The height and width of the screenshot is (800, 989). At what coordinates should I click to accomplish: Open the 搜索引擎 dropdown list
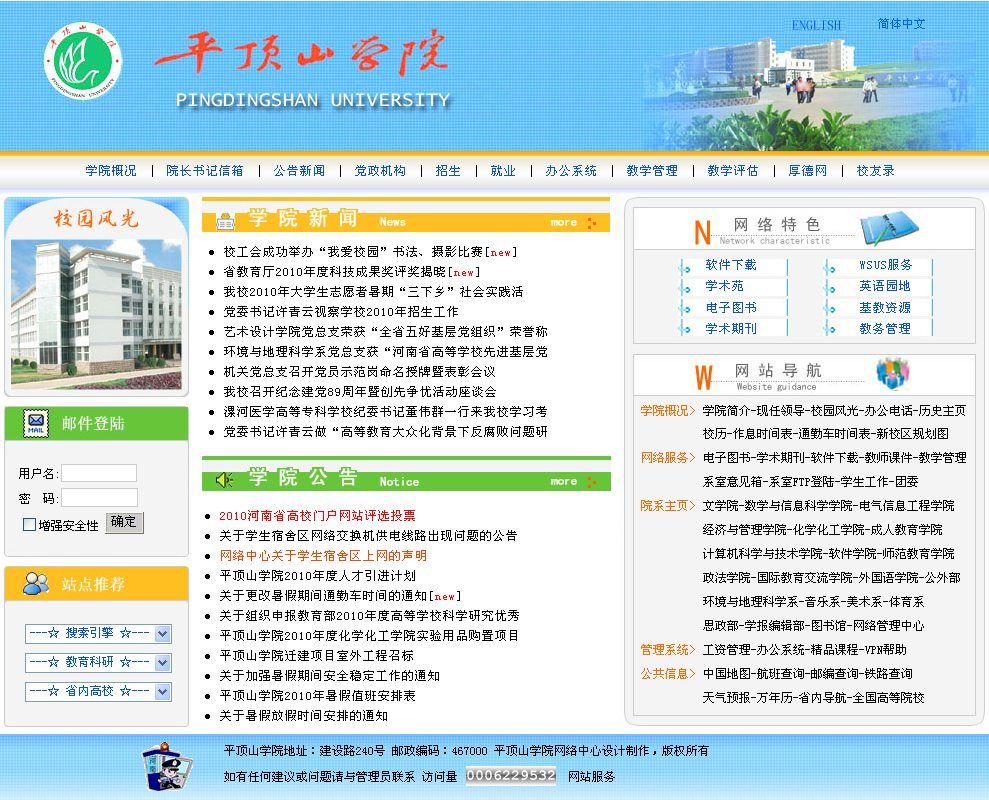click(x=162, y=633)
